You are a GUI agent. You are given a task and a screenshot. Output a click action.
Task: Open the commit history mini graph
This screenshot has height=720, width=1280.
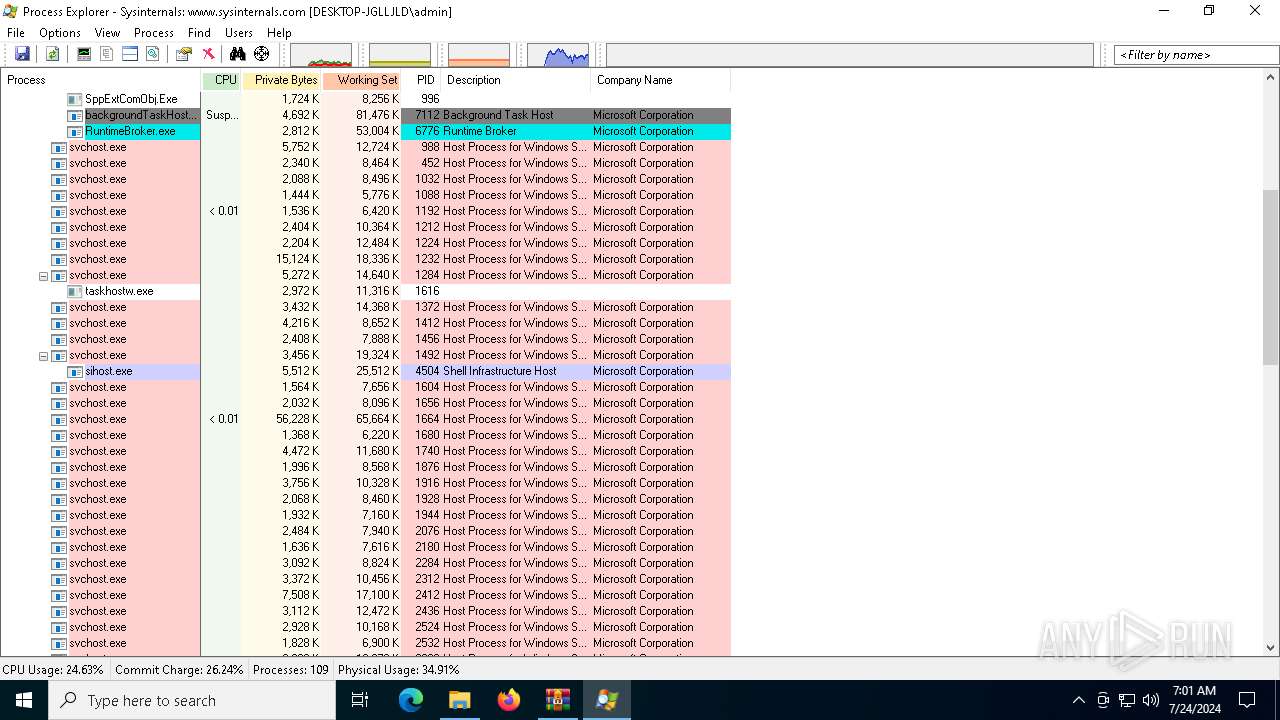(400, 55)
